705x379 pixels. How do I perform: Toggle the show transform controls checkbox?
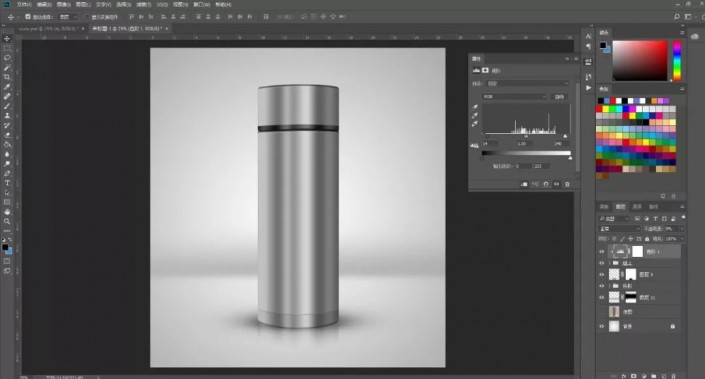87,17
